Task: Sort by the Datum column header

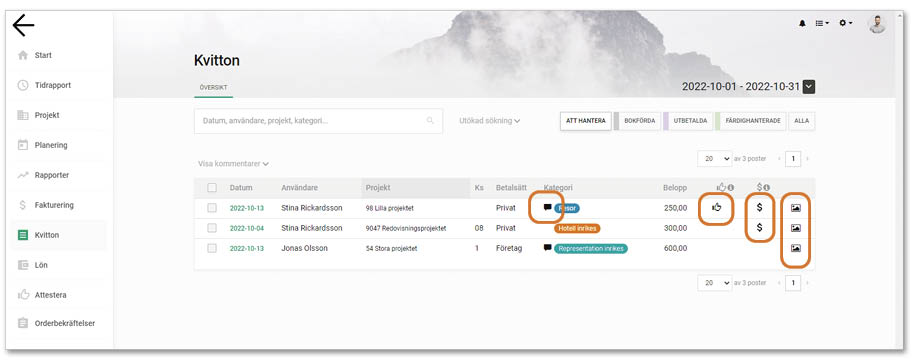Action: pyautogui.click(x=241, y=188)
